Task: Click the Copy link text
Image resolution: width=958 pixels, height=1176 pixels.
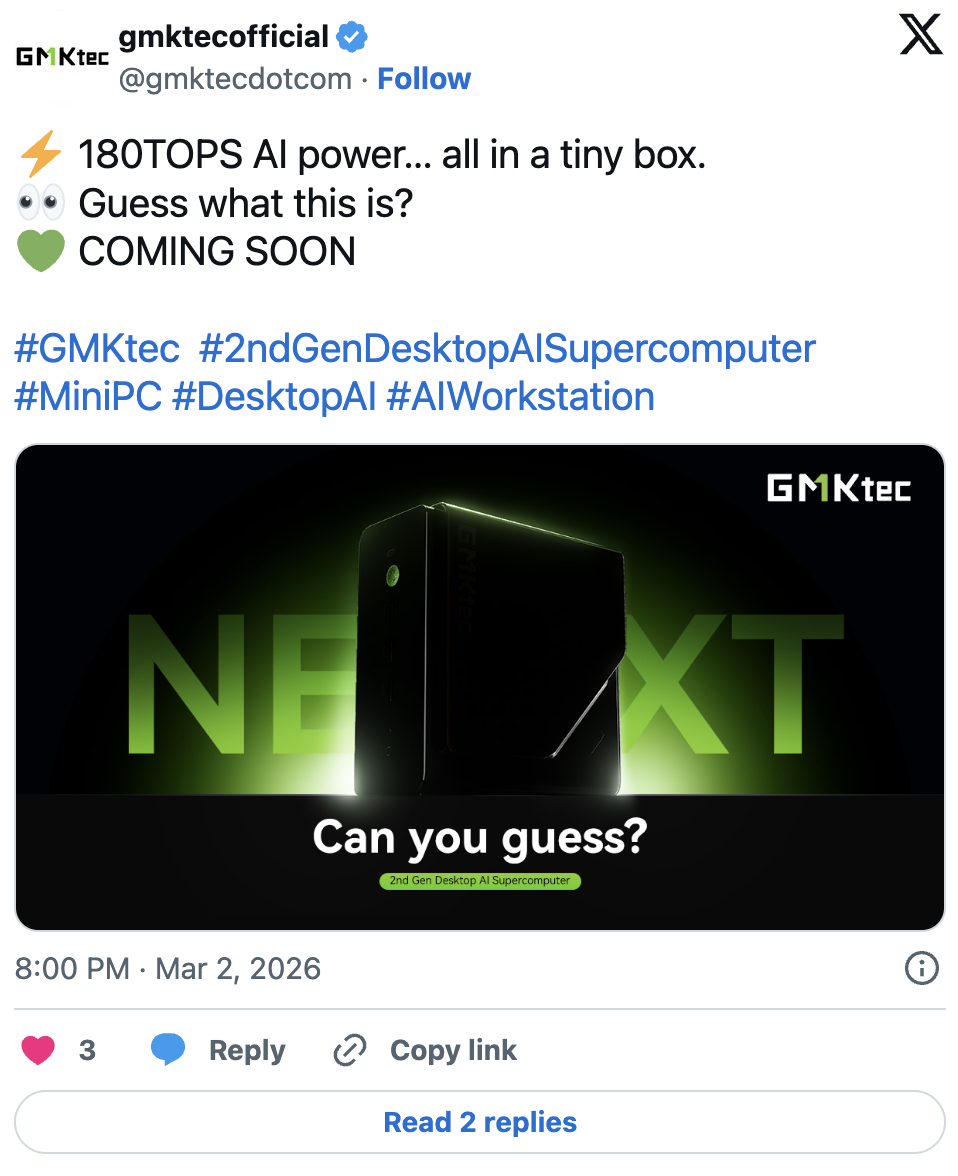Action: point(453,1050)
